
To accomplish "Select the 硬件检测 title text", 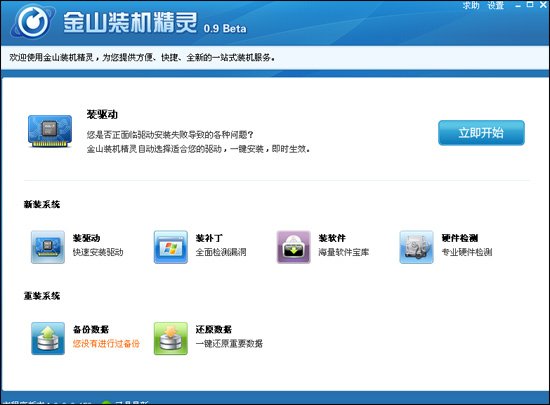I will click(x=460, y=238).
